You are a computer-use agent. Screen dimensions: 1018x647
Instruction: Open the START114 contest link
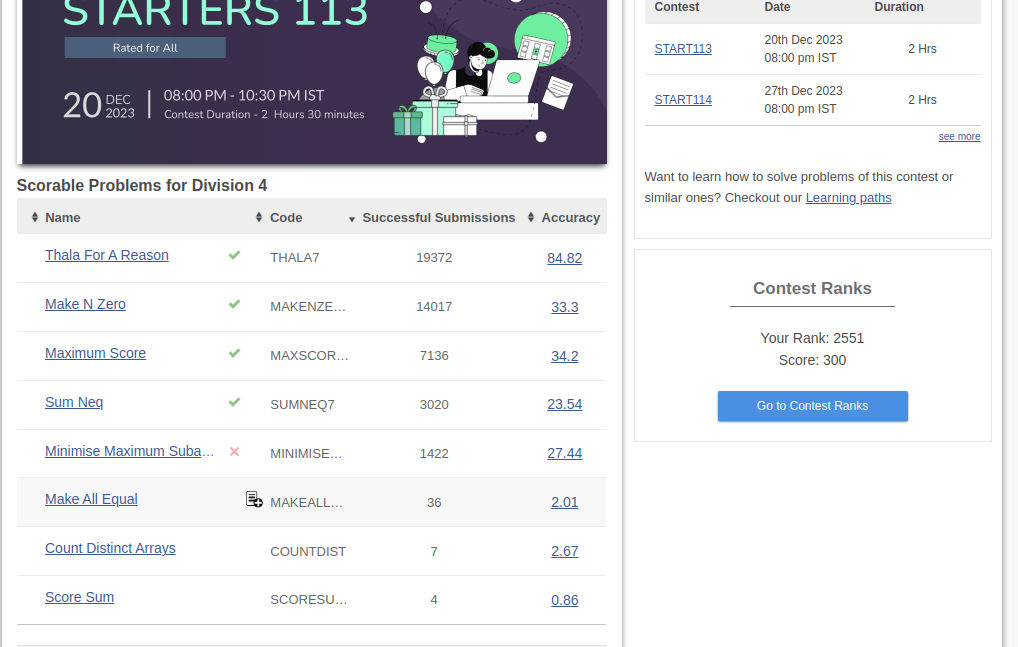tap(683, 99)
